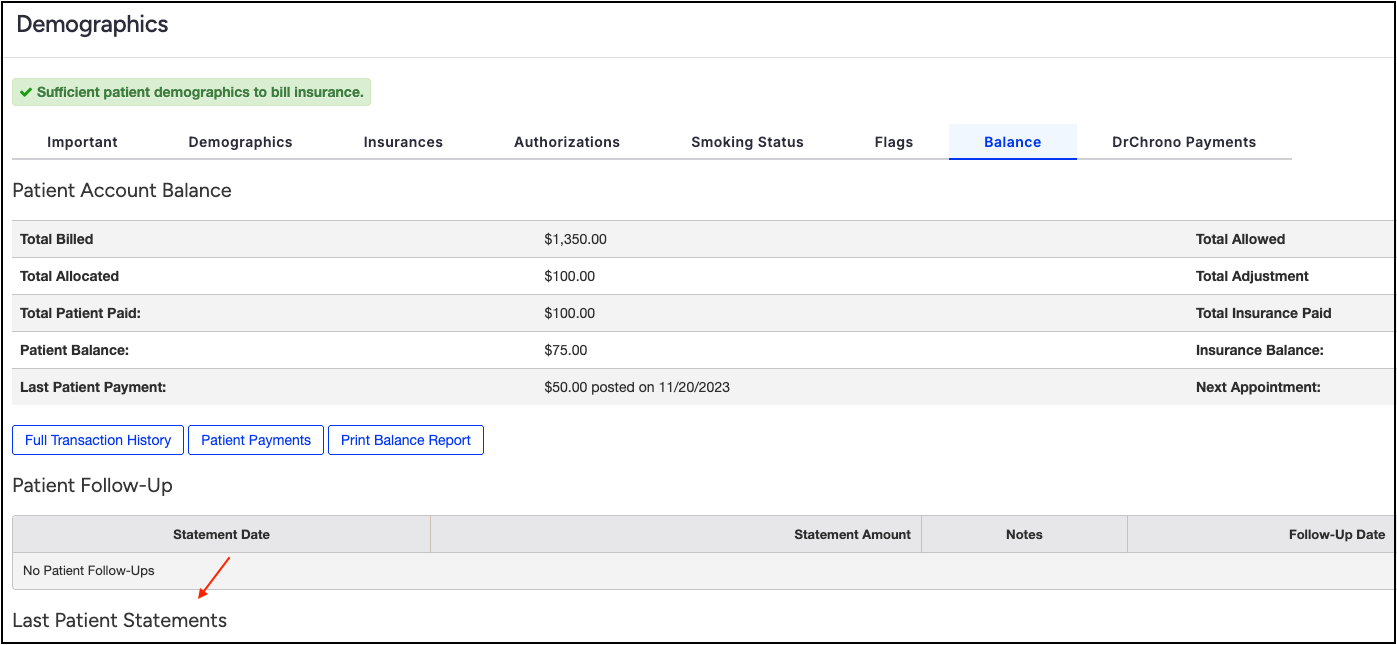Click the Last Patient Statements heading
The image size is (1397, 645).
pyautogui.click(x=120, y=621)
